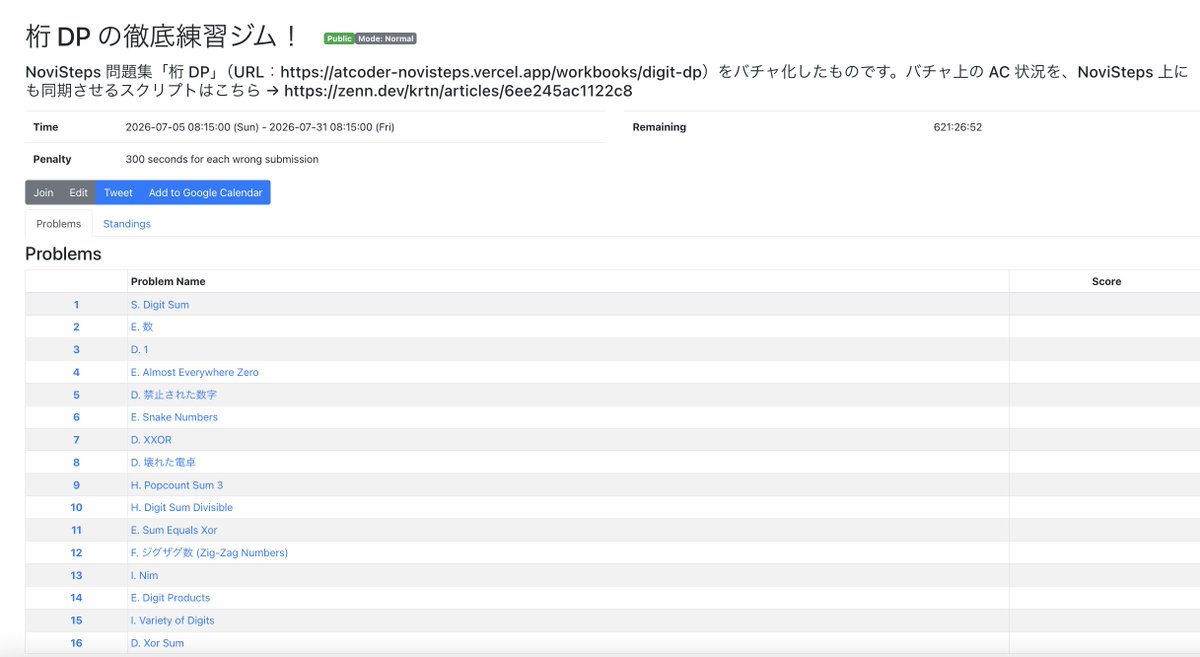This screenshot has width=1200, height=657.
Task: Open problem E. 数
Action: tap(142, 327)
